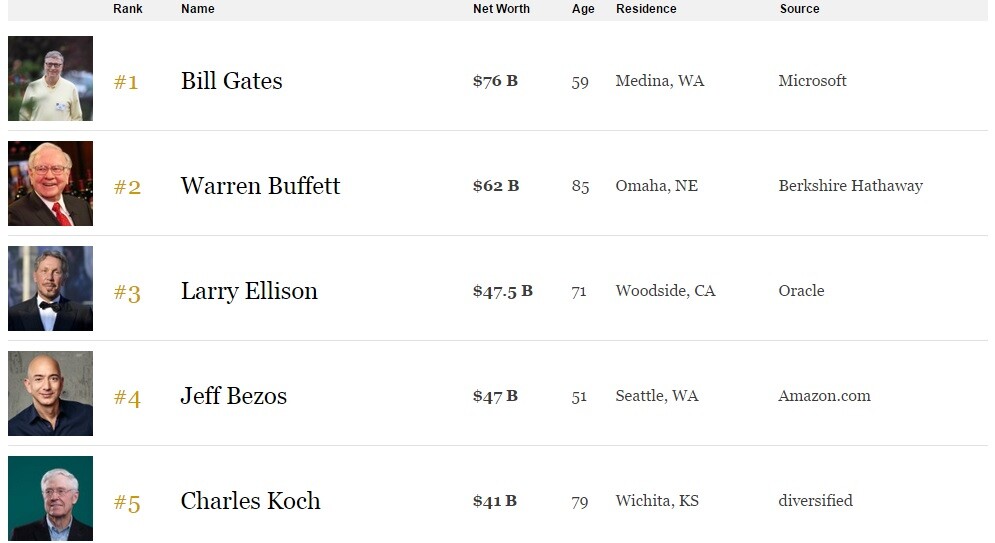Open Bill Gates profile photo
The width and height of the screenshot is (995, 543).
click(x=50, y=79)
